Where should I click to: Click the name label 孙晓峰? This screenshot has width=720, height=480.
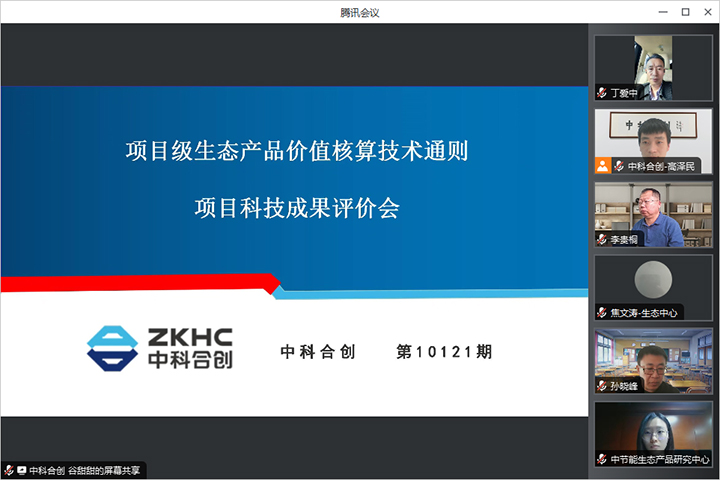tap(624, 386)
